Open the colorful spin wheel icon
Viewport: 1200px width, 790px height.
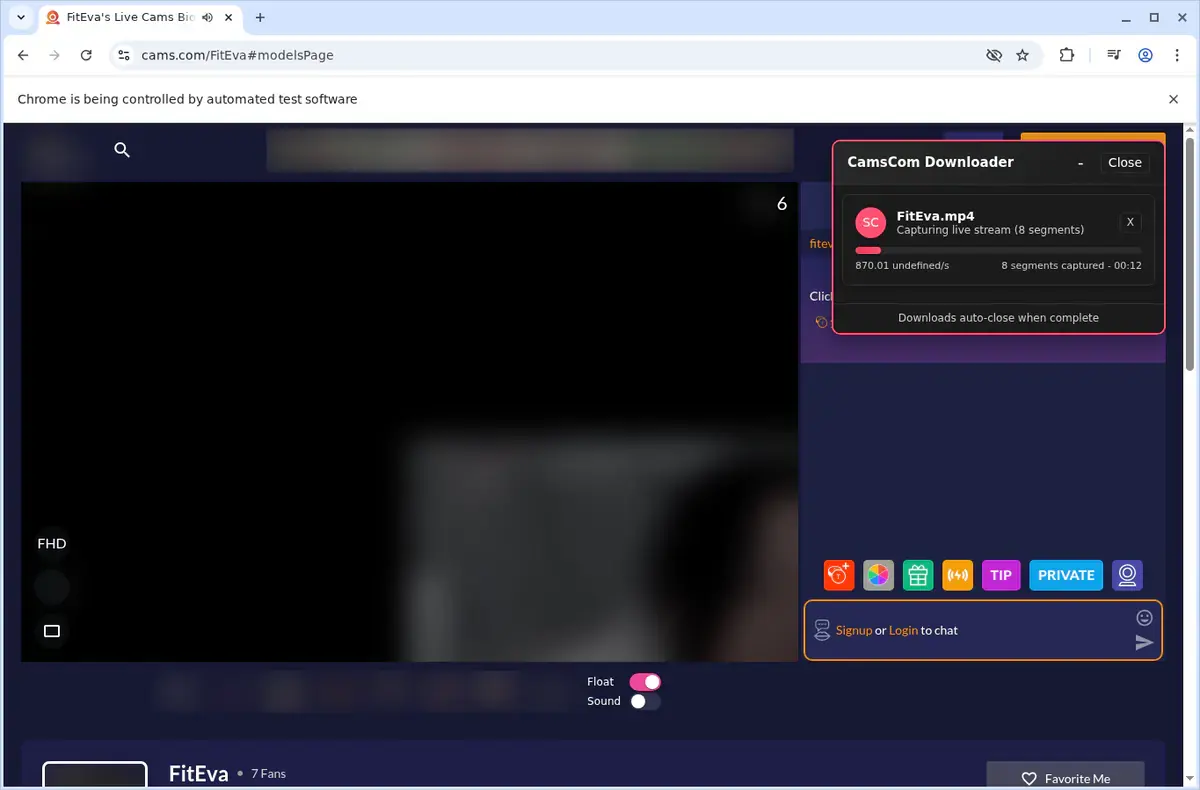(x=878, y=575)
